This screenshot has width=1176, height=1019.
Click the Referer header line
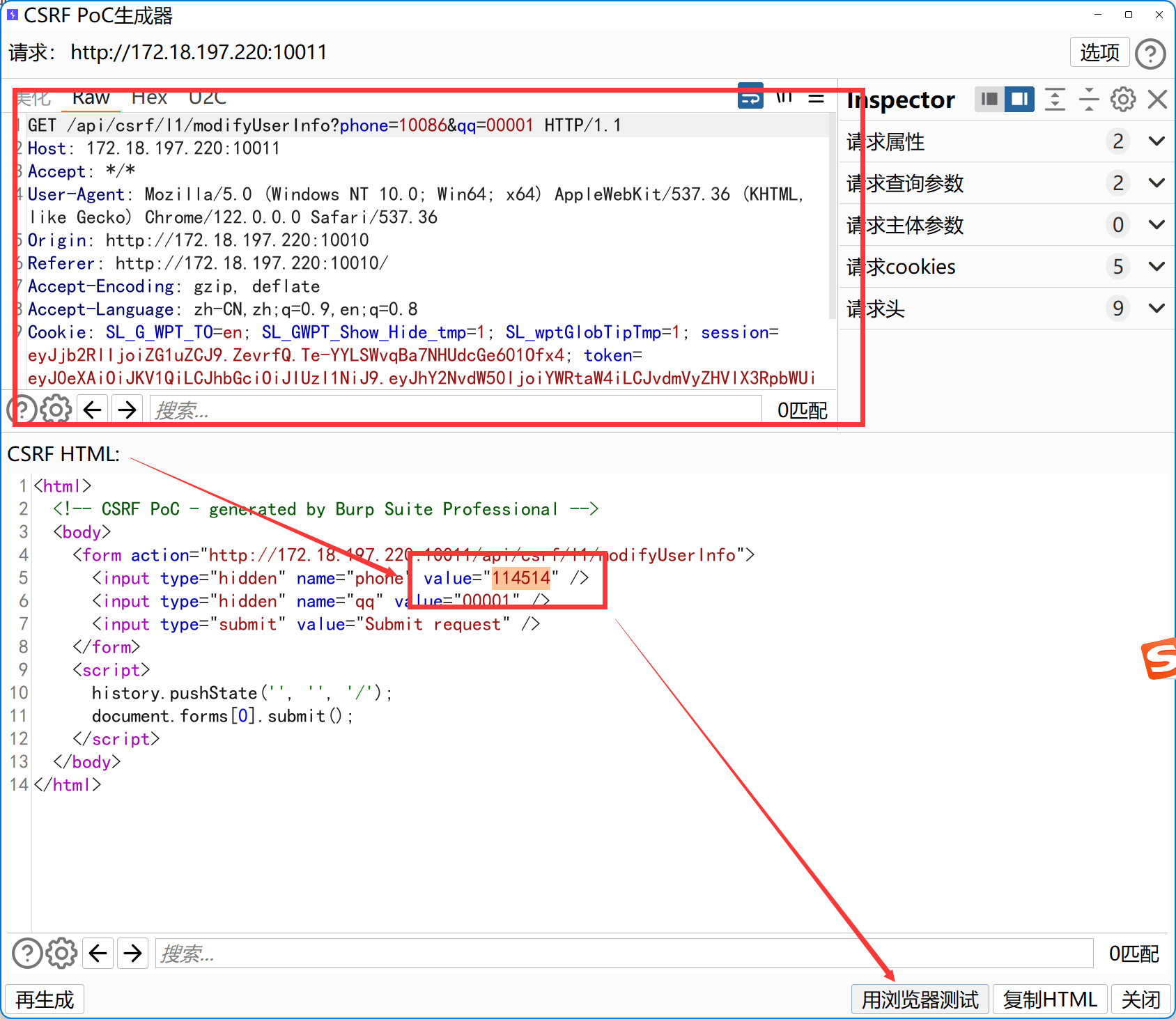tap(208, 263)
